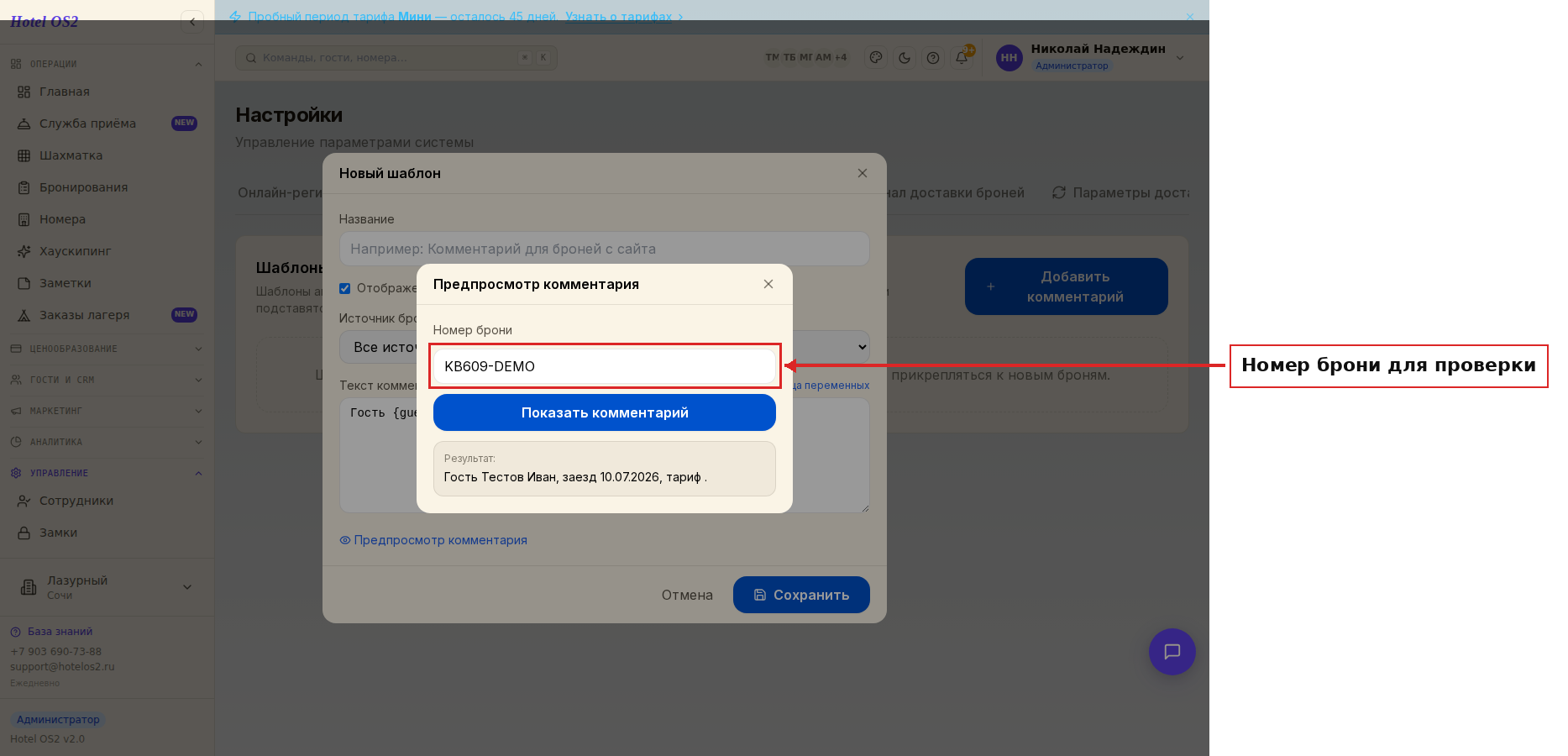Open notifications bell icon
This screenshot has width=1568, height=756.
(962, 58)
